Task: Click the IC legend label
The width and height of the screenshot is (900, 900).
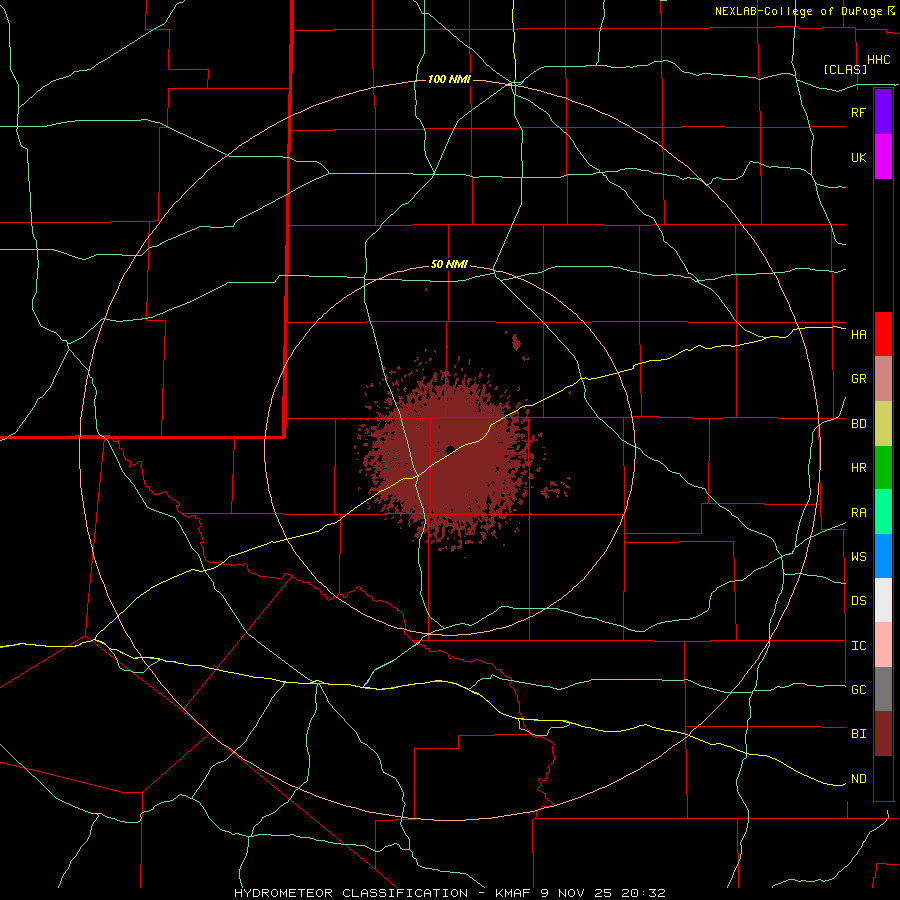Action: click(x=858, y=646)
